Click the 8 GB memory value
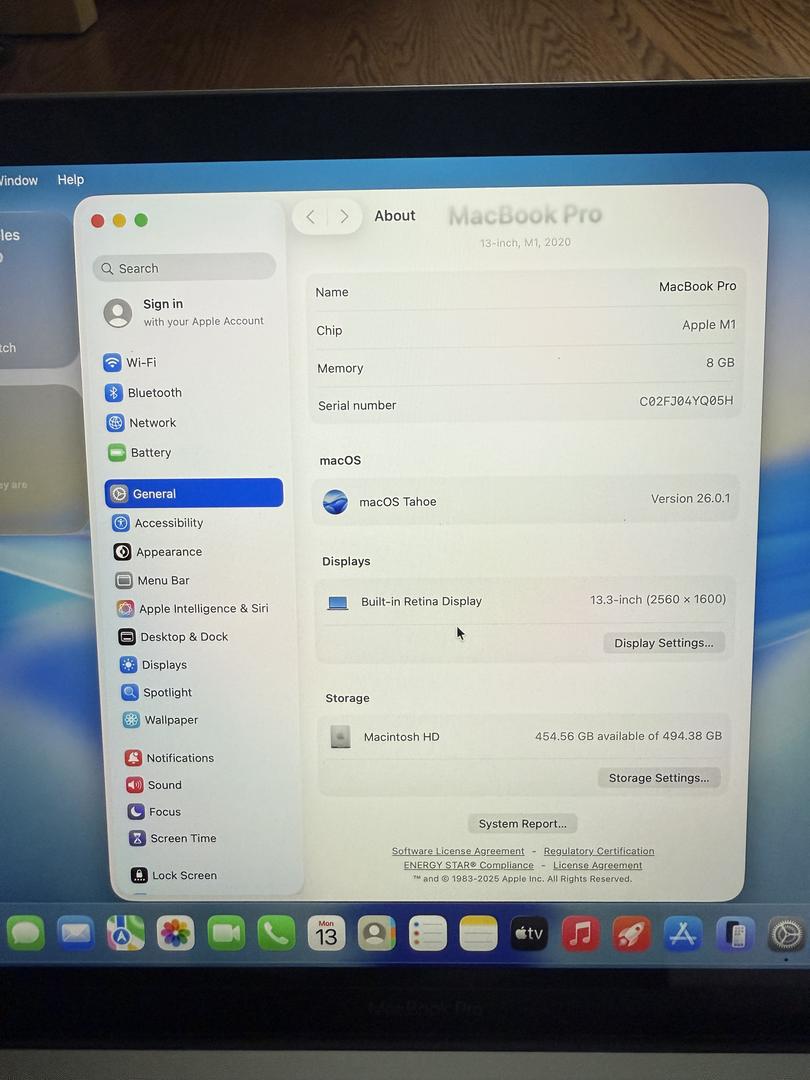This screenshot has height=1080, width=810. [x=720, y=362]
